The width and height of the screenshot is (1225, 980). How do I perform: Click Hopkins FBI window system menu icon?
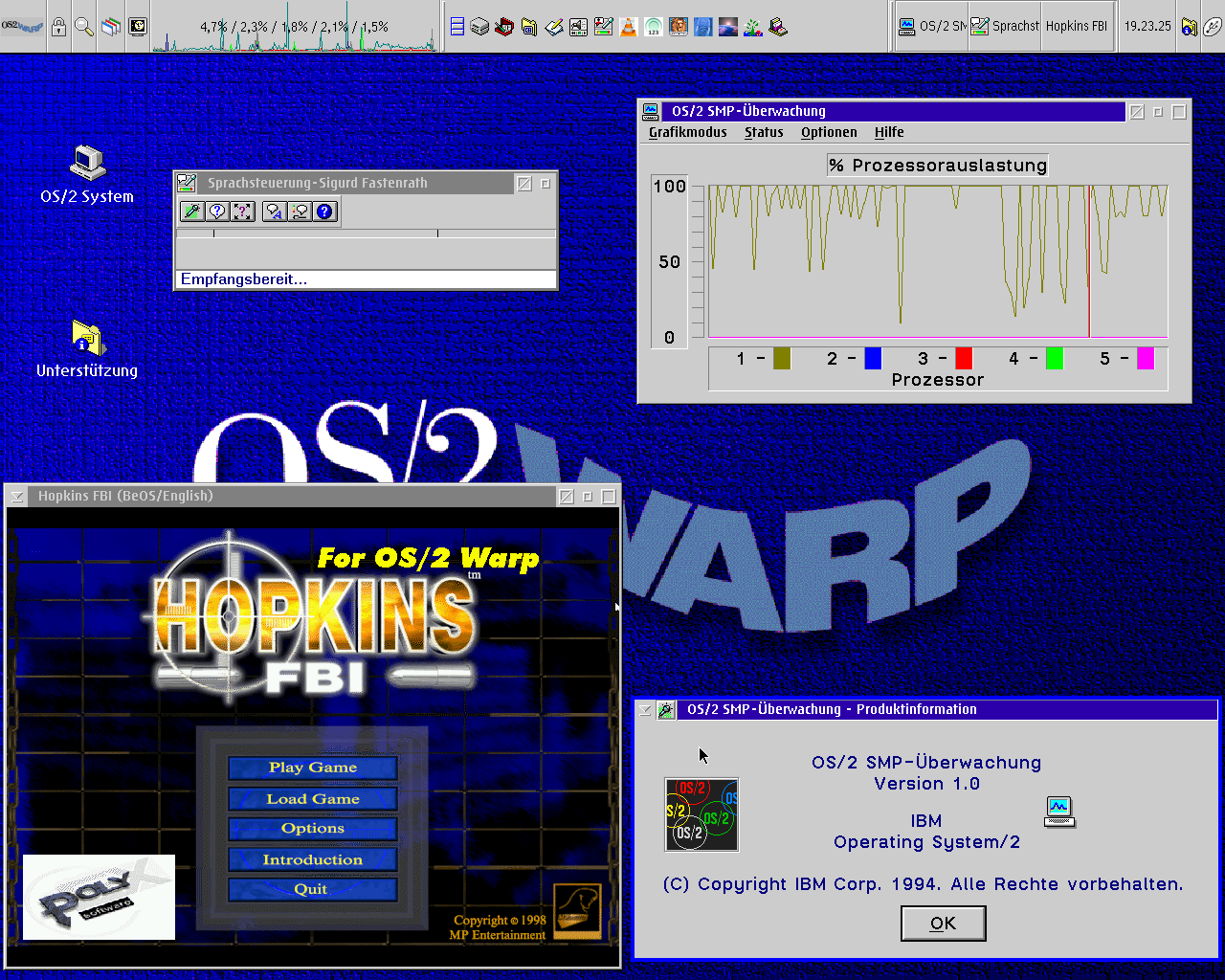[17, 496]
